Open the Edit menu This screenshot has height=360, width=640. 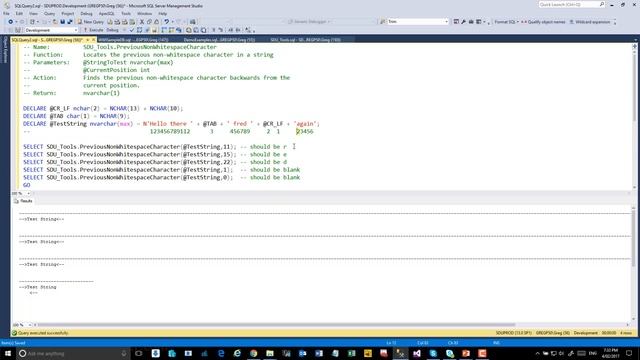click(19, 13)
